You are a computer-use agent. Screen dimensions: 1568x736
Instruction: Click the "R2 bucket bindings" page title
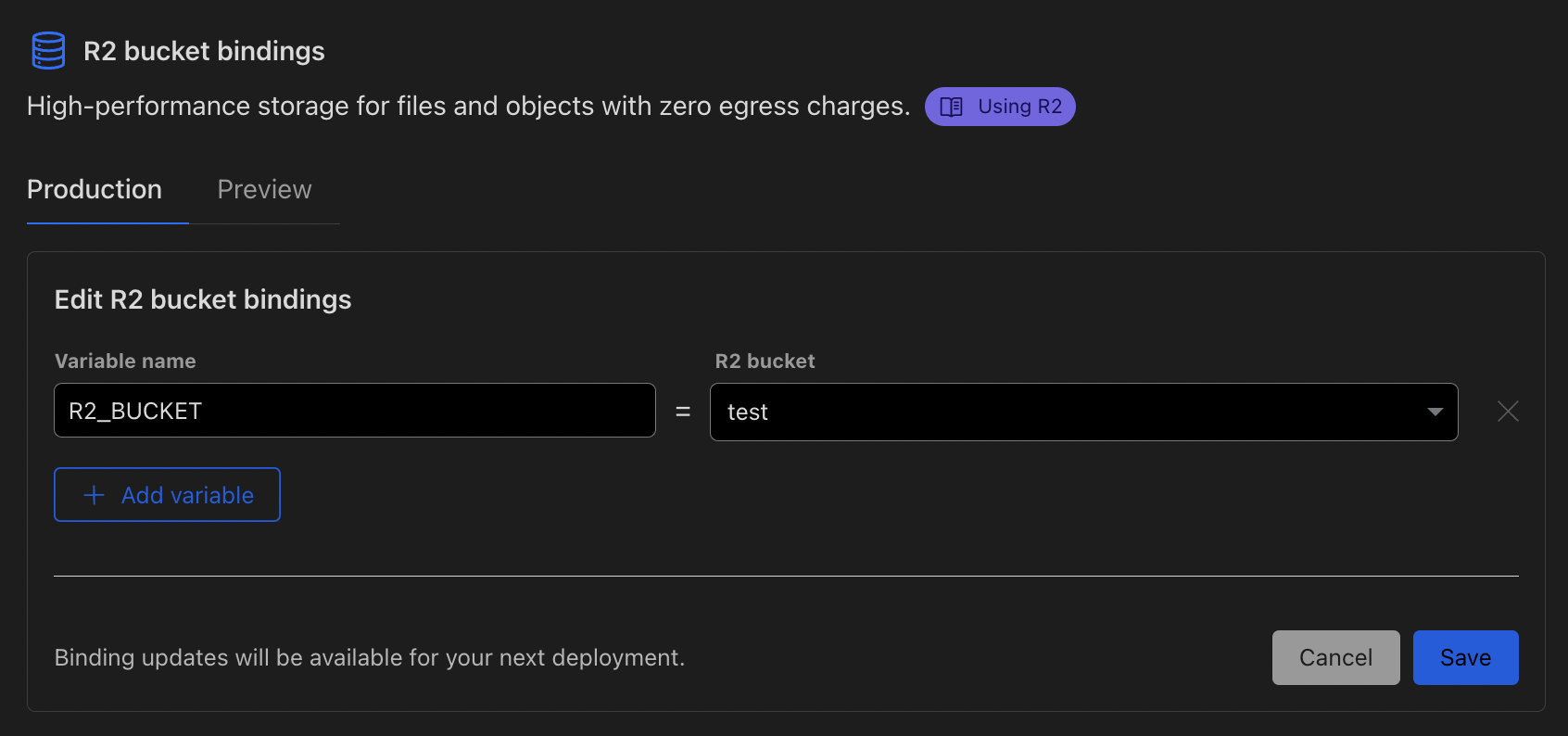(204, 51)
